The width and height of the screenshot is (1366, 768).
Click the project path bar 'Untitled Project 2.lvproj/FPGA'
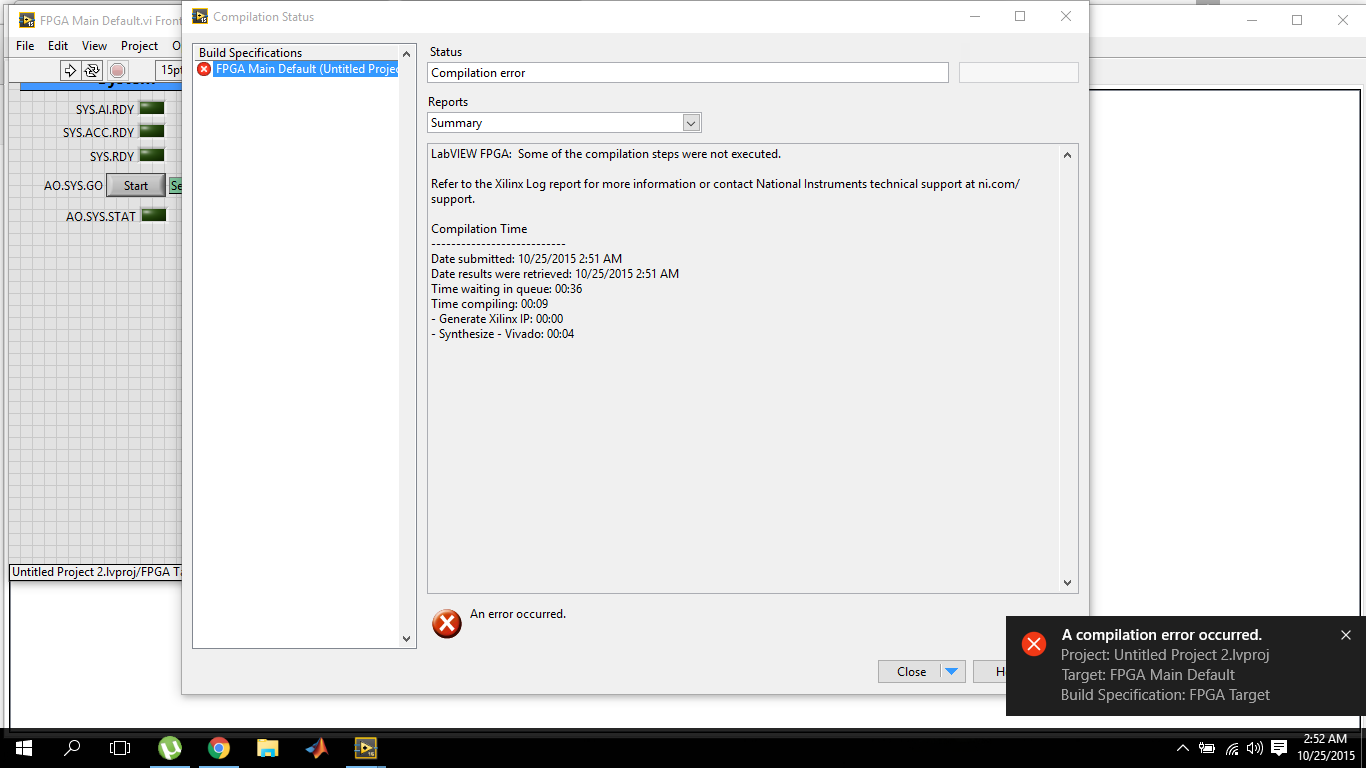(x=96, y=572)
